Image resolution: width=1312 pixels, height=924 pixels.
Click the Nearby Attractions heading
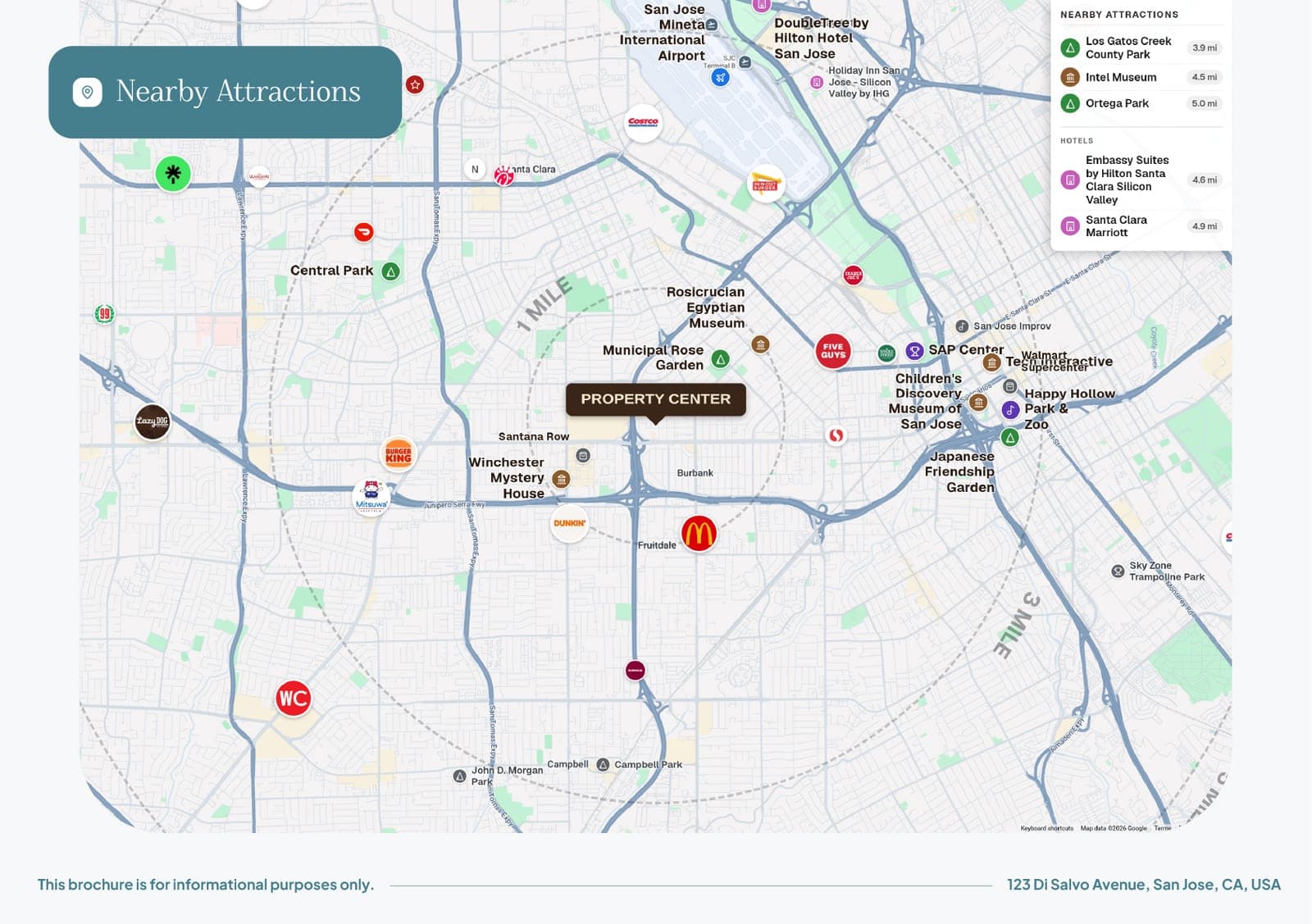tap(239, 91)
